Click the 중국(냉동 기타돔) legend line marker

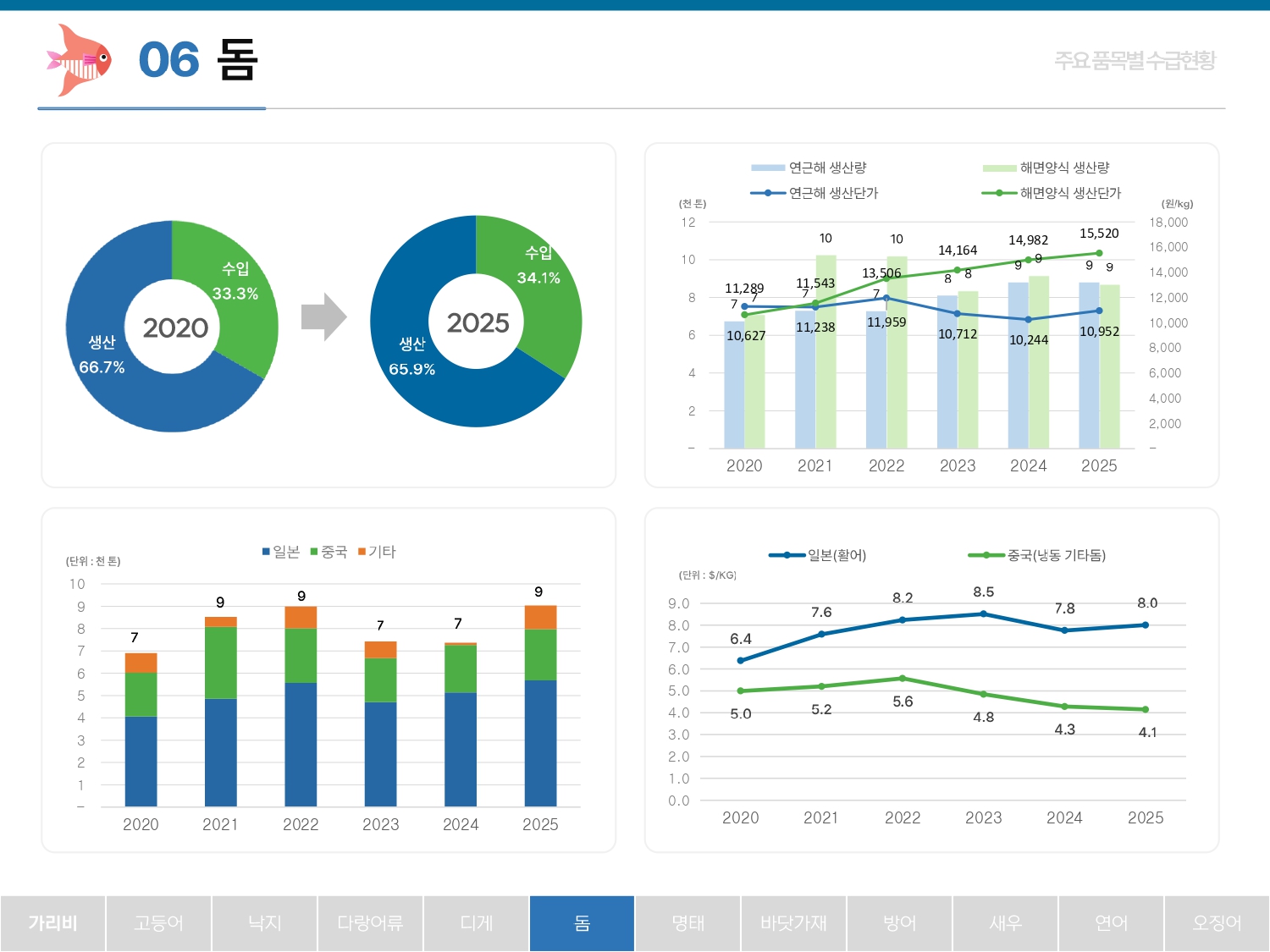(986, 555)
